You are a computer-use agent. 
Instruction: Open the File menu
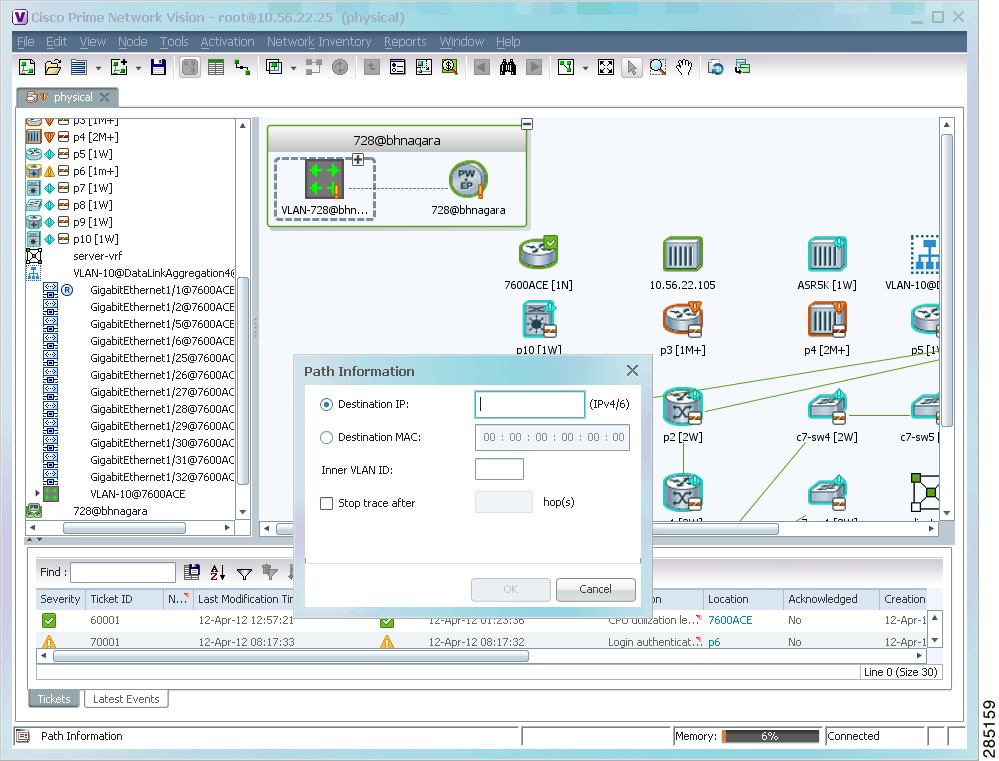[25, 41]
